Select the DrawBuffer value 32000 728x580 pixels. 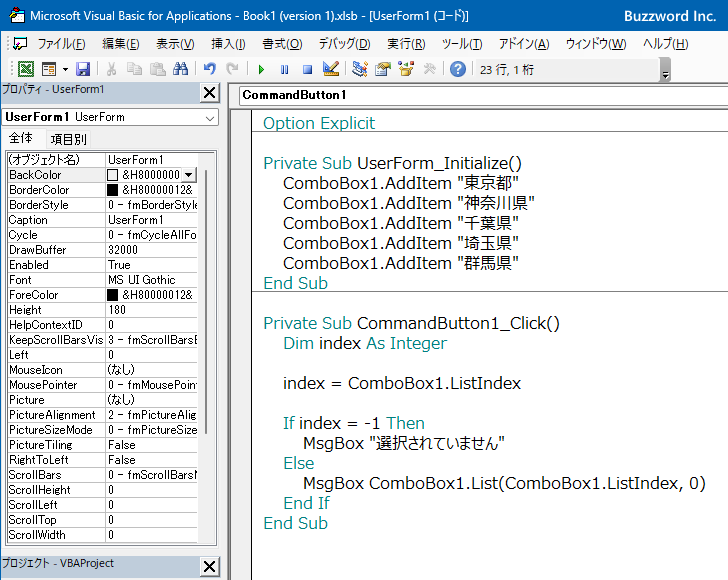152,250
